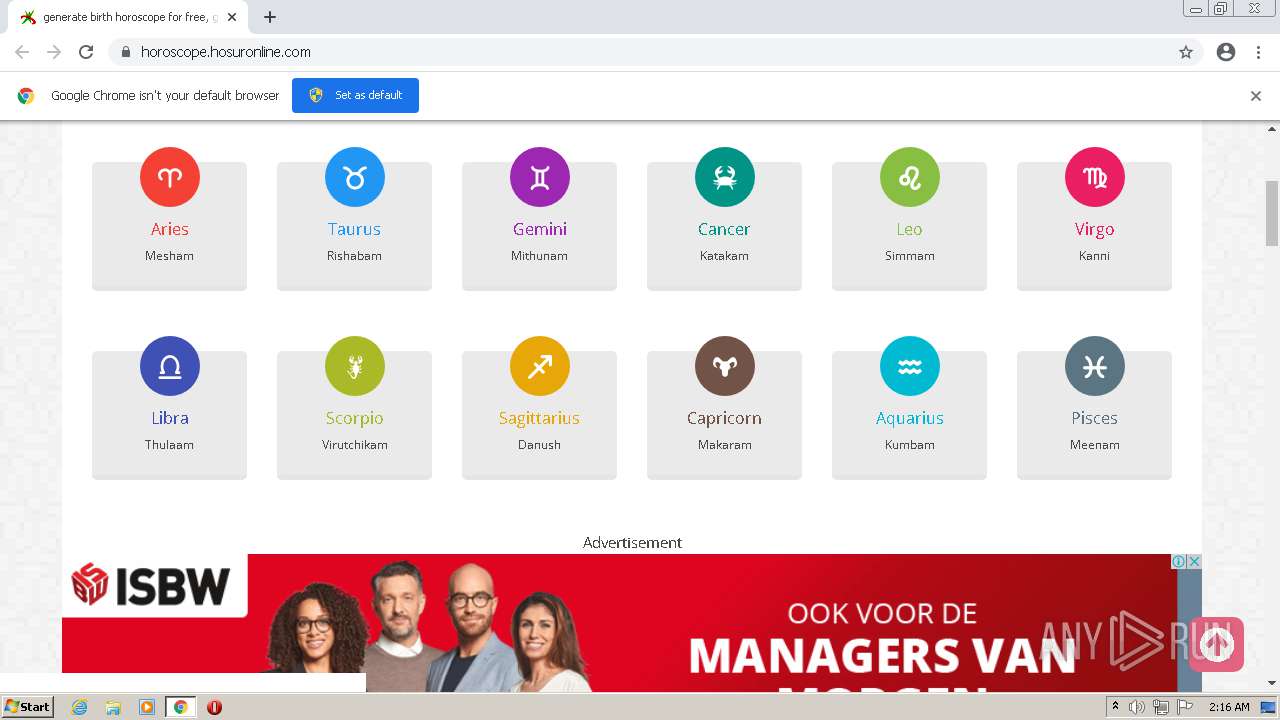Click the Aries ram symbol icon
This screenshot has height=720, width=1280.
pos(170,177)
